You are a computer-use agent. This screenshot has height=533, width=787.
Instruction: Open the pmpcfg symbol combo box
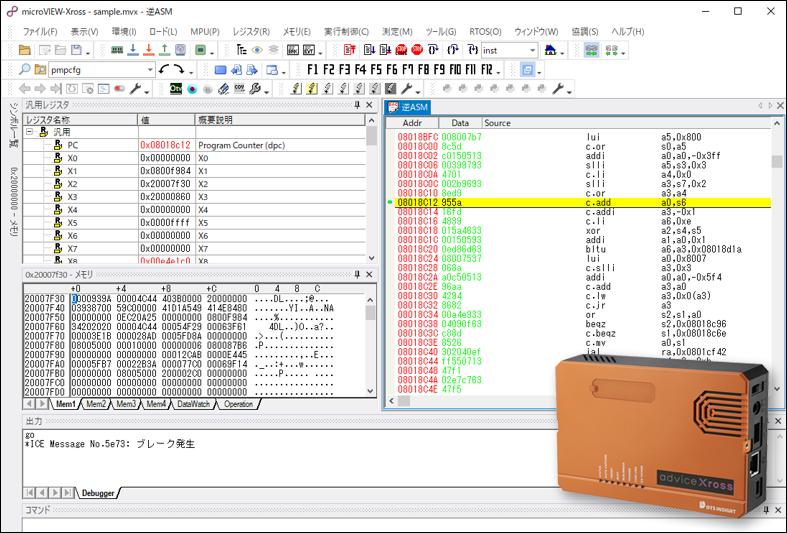pos(102,70)
